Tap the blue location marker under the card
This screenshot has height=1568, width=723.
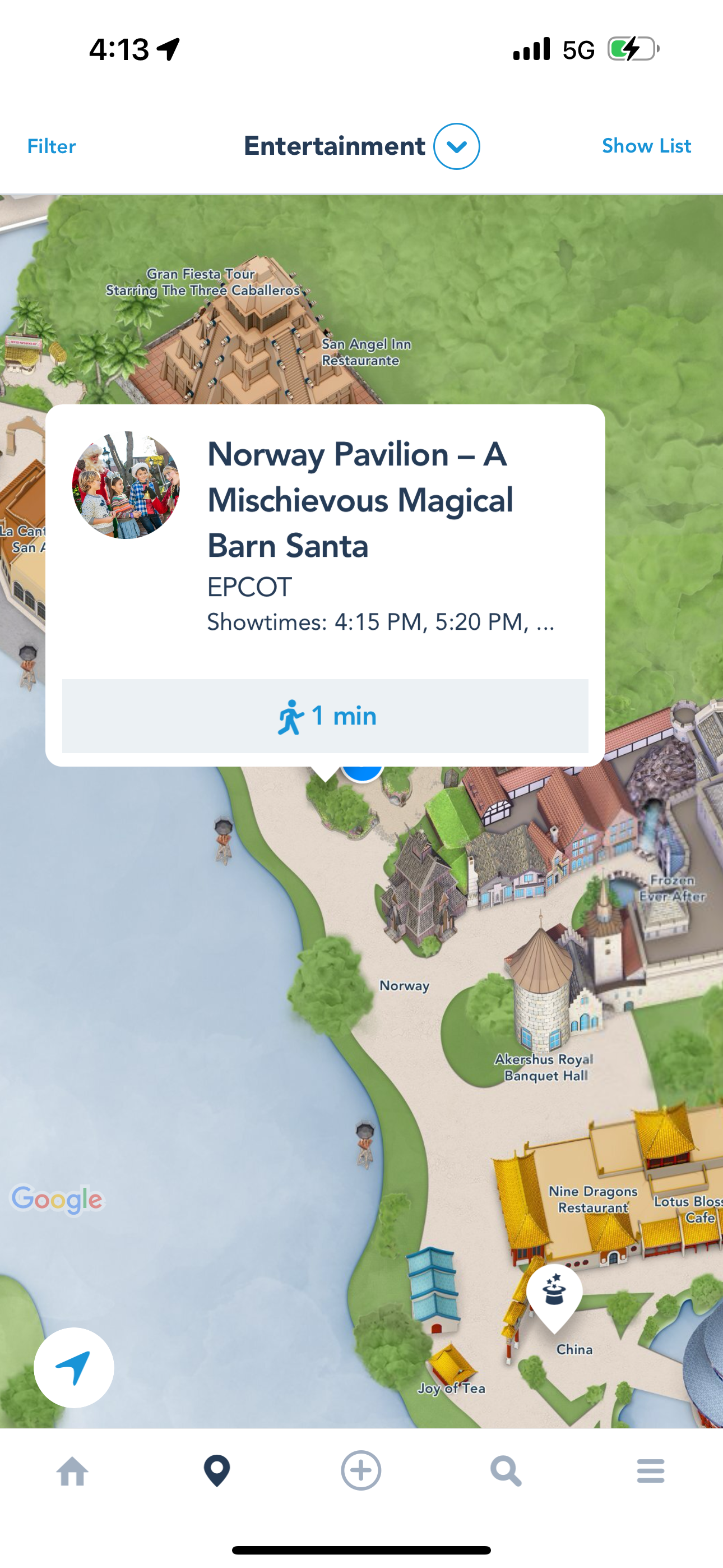pyautogui.click(x=361, y=772)
